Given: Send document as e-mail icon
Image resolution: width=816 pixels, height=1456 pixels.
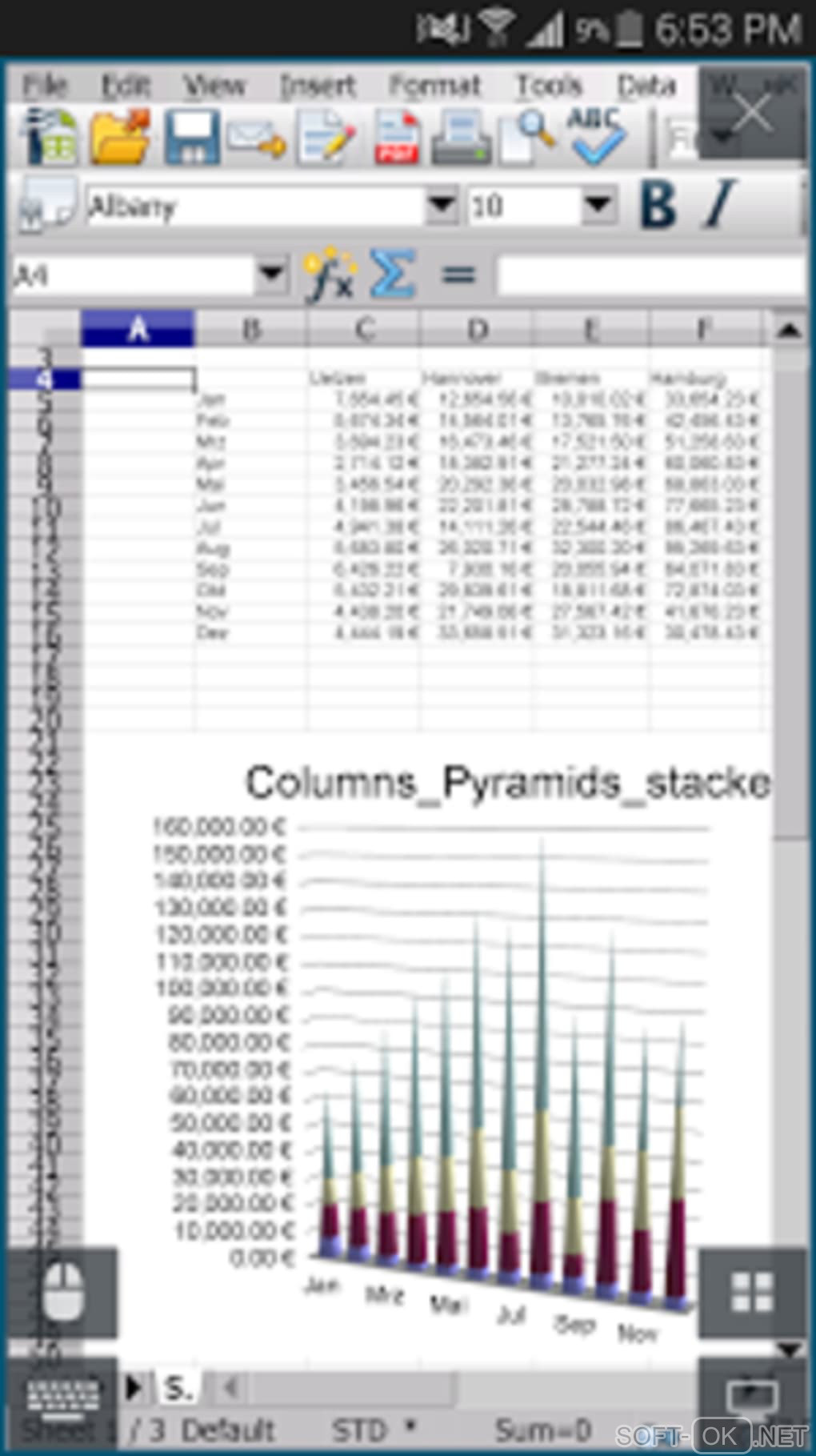Looking at the screenshot, I should pyautogui.click(x=257, y=138).
